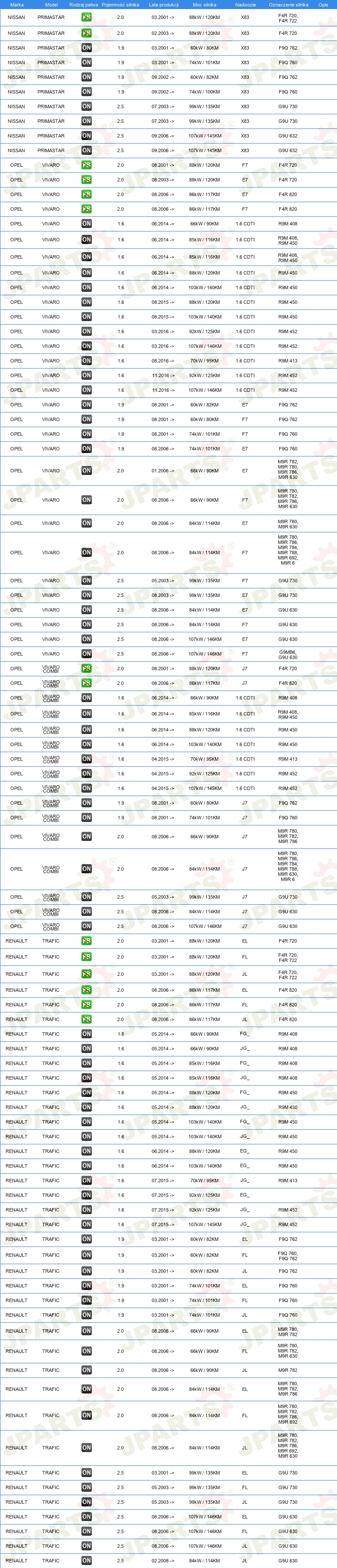Click 'EG_' cell in TRAFIC 06.2014 103kW/140KM row
This screenshot has height=1568, width=337.
pyautogui.click(x=244, y=1165)
